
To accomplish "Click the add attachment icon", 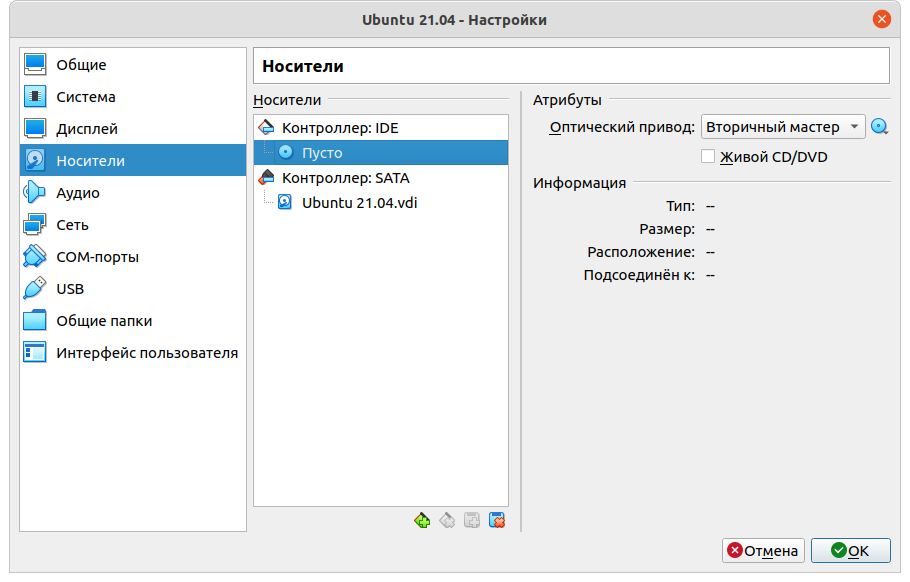I will pos(472,520).
